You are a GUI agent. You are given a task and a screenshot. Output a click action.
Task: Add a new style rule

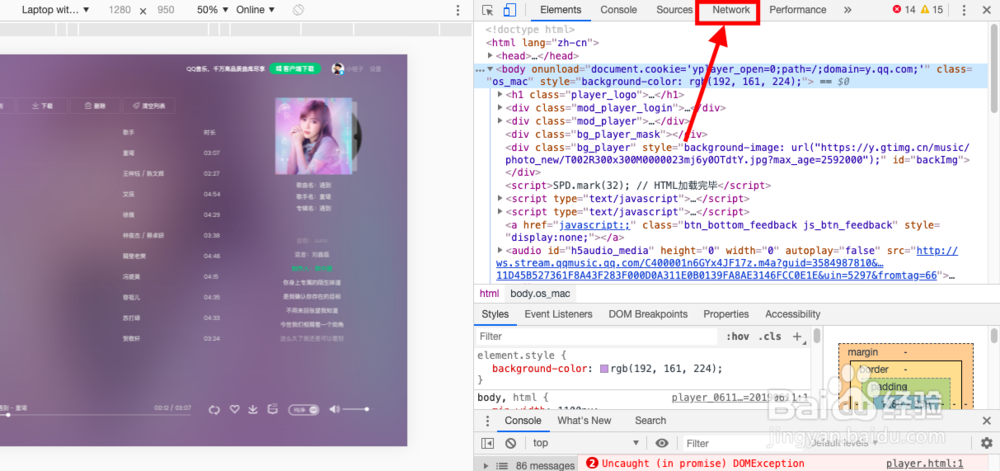point(797,337)
